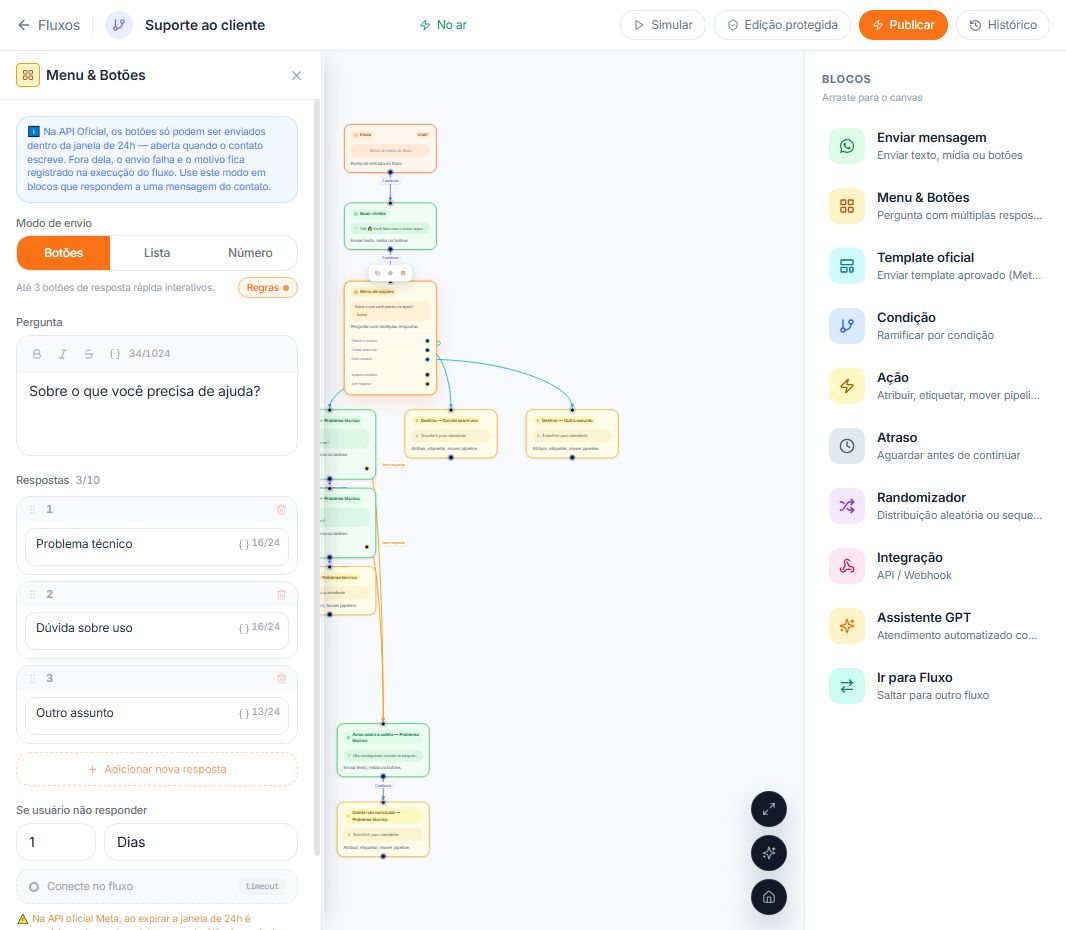The image size is (1066, 930).
Task: Switch send mode to Lista
Action: pos(157,253)
